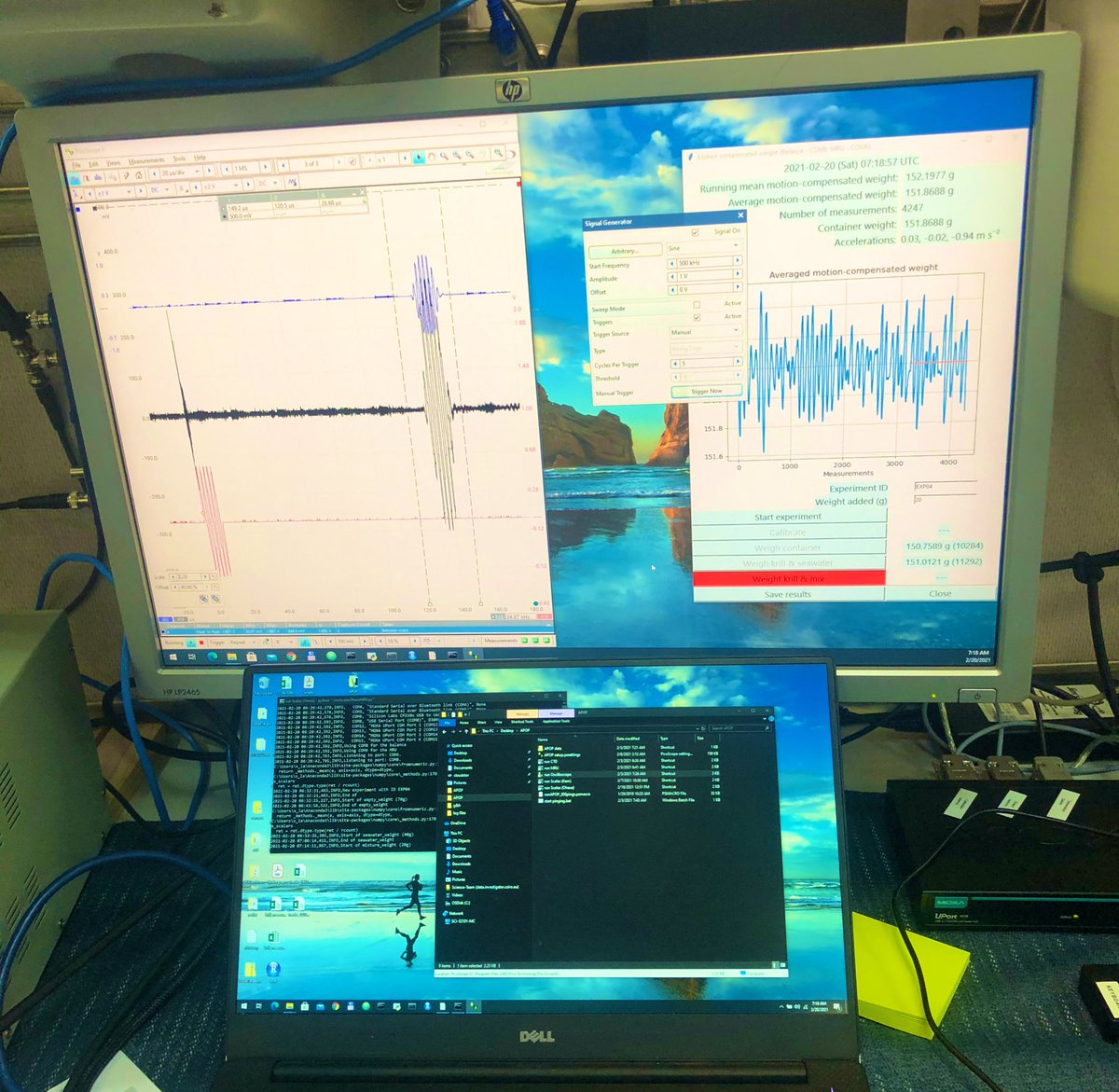Close the Signal Generator panel

pyautogui.click(x=740, y=215)
